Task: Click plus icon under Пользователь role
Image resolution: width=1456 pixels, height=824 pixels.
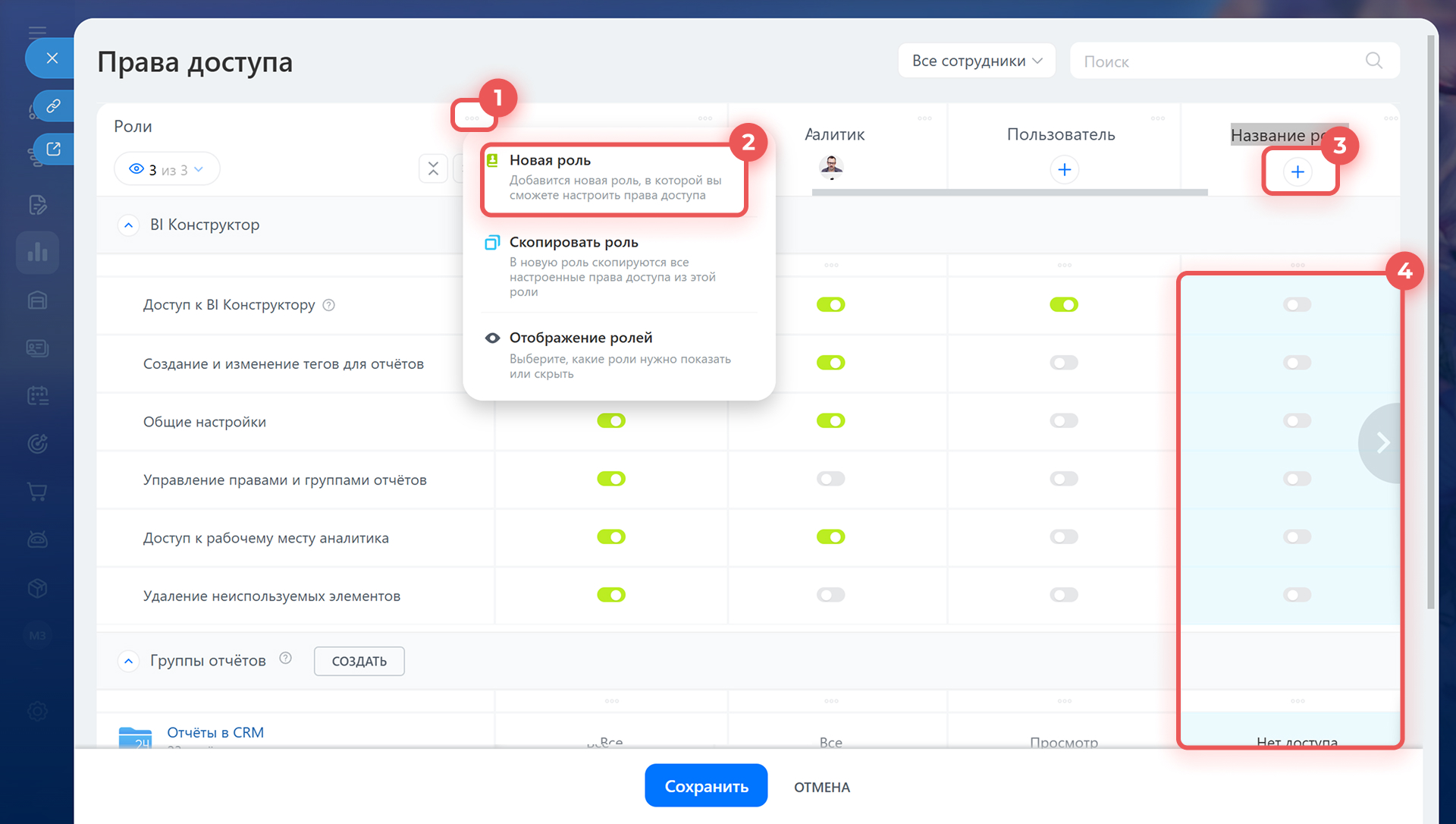Action: pos(1064,169)
